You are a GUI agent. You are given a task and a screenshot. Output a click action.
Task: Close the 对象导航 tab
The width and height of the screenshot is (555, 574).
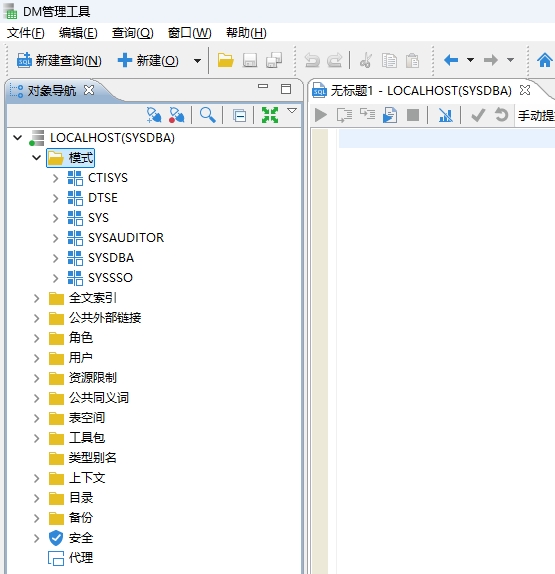click(89, 90)
